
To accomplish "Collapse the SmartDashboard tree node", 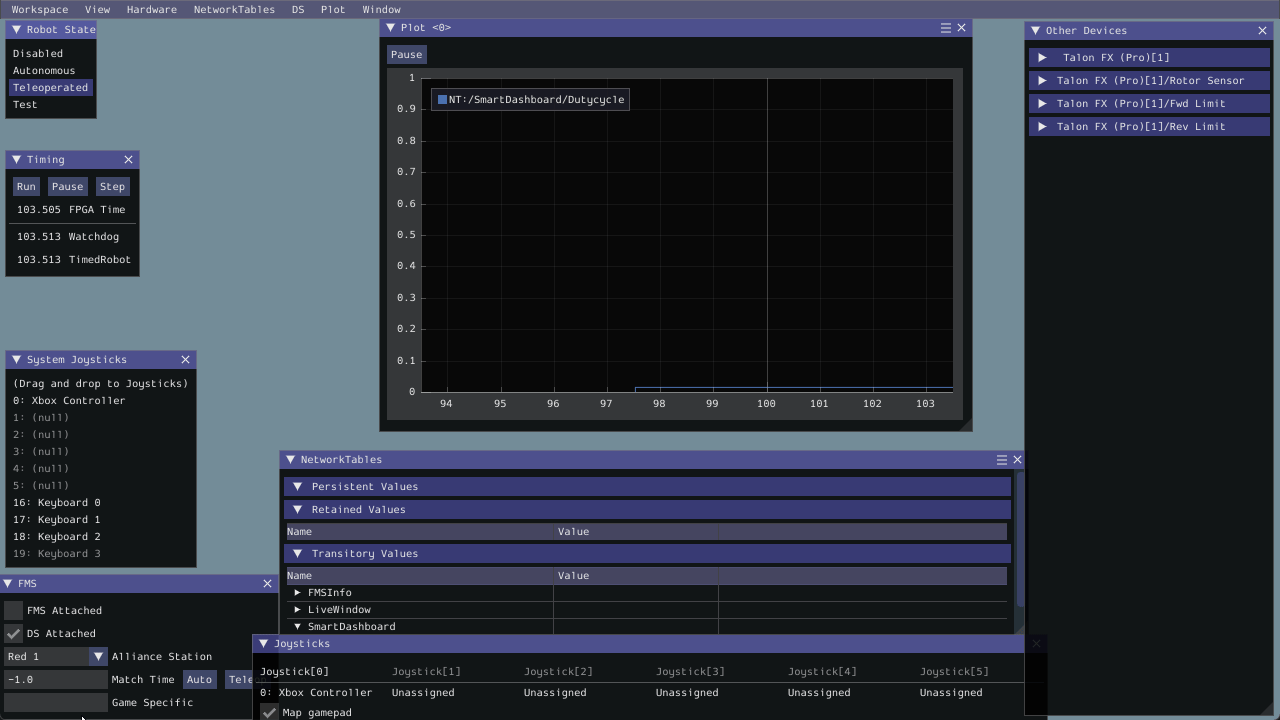I will [x=297, y=626].
